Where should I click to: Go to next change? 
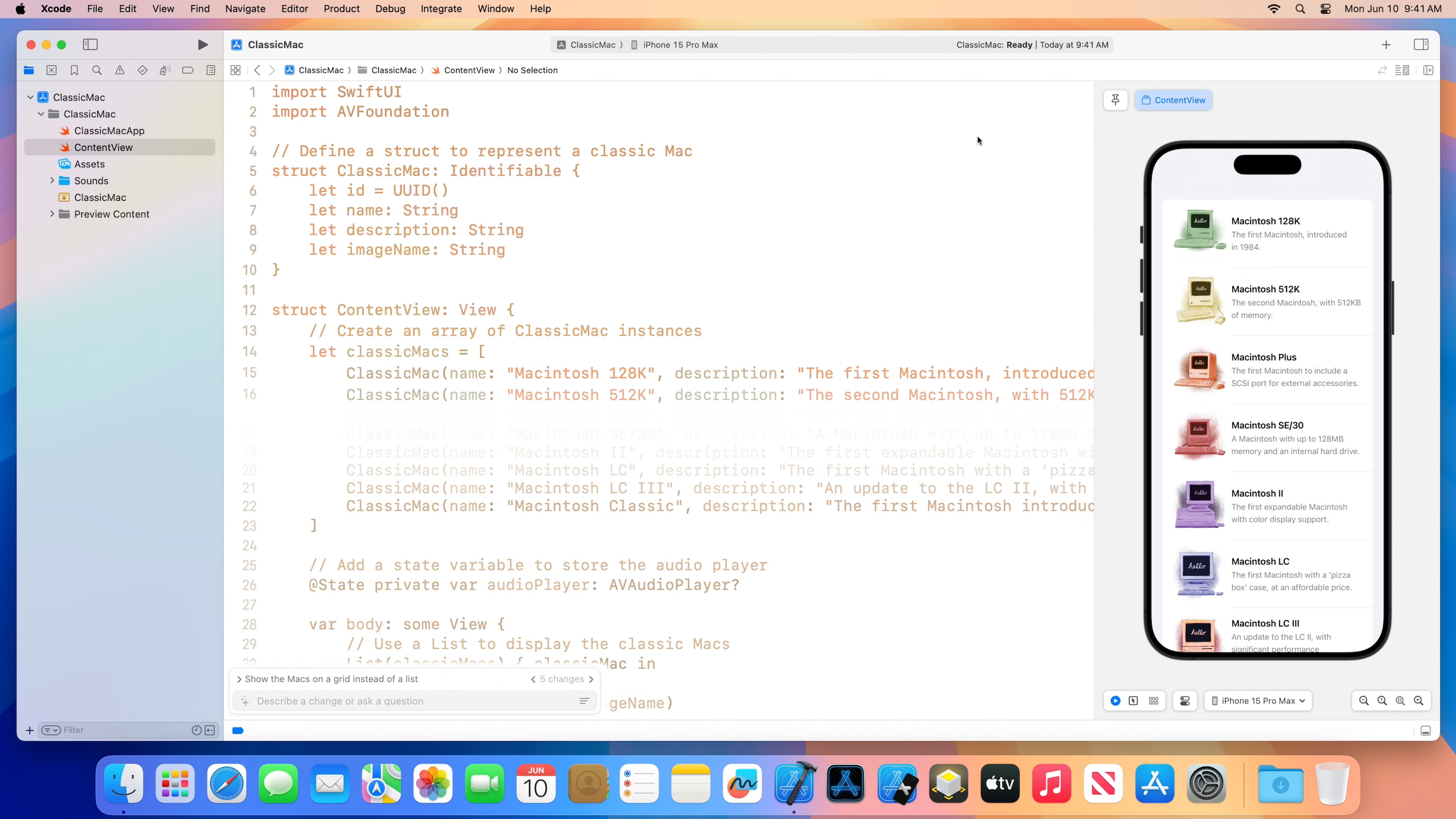click(x=591, y=679)
